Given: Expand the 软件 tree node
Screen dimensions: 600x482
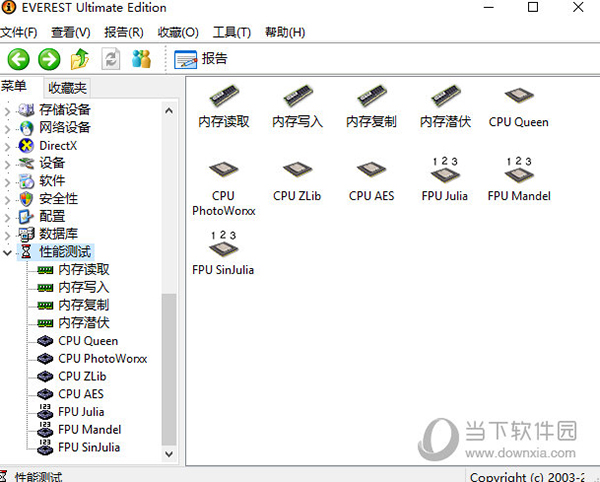Looking at the screenshot, I should click(7, 182).
